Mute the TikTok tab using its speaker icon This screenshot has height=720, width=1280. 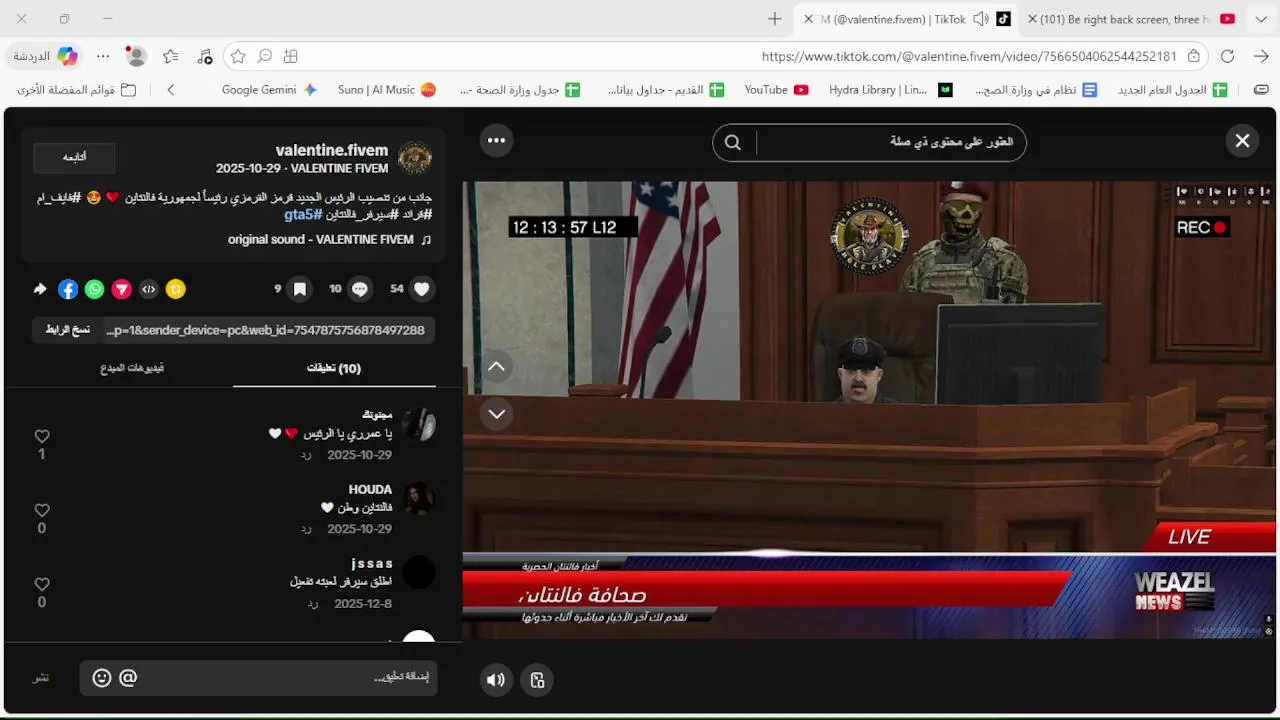[x=981, y=19]
